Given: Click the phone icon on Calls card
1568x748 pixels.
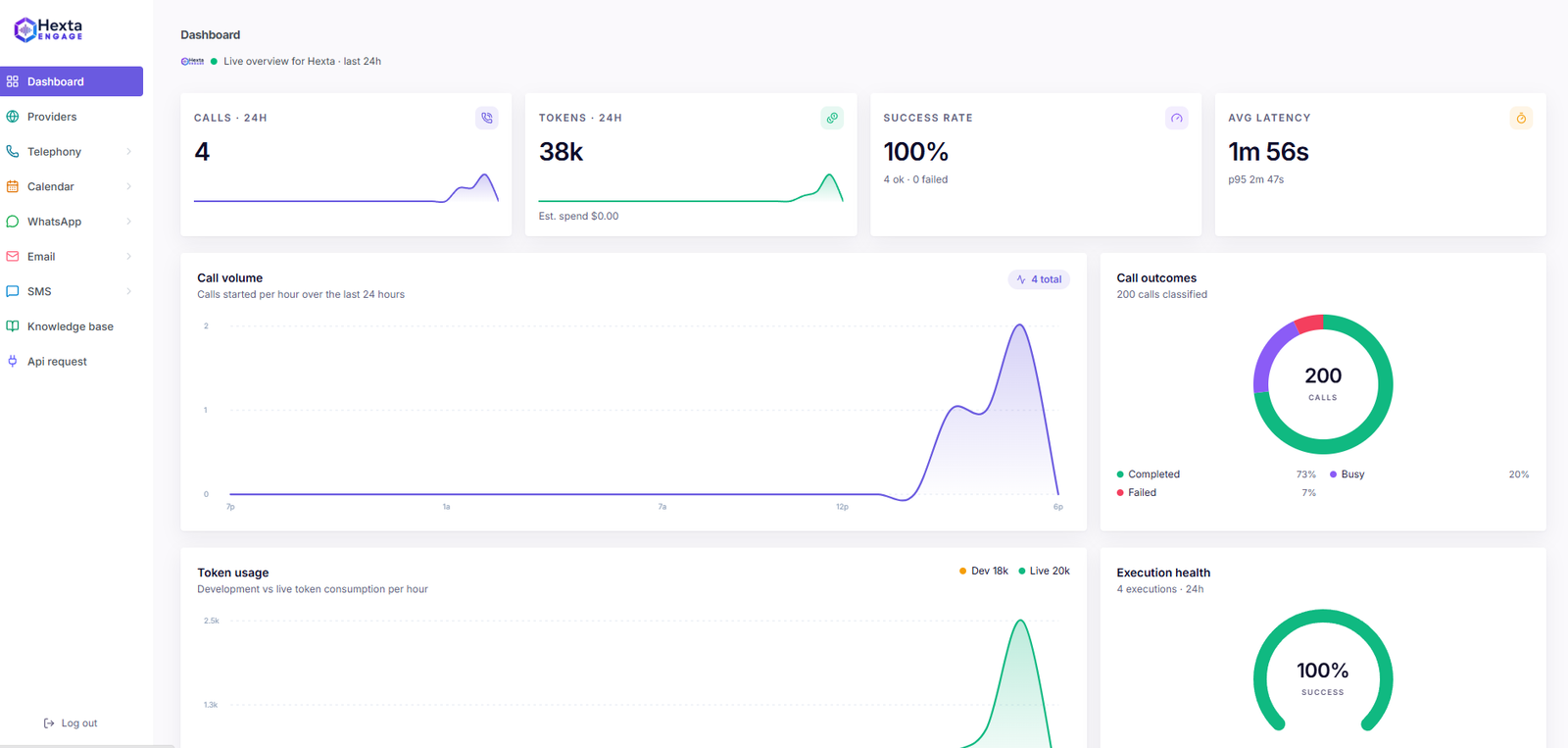Looking at the screenshot, I should coord(487,118).
